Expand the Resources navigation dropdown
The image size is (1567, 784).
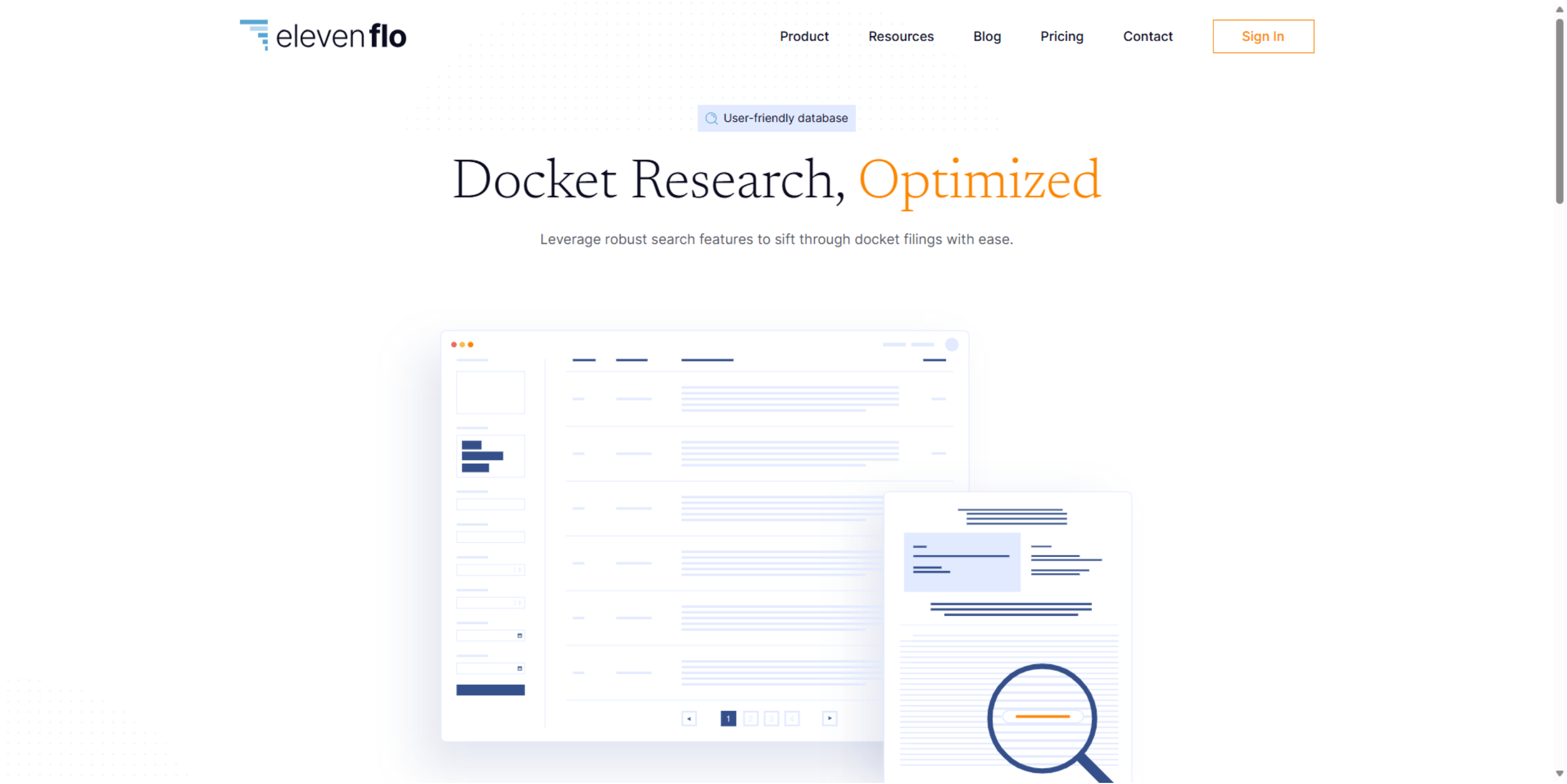click(x=900, y=36)
